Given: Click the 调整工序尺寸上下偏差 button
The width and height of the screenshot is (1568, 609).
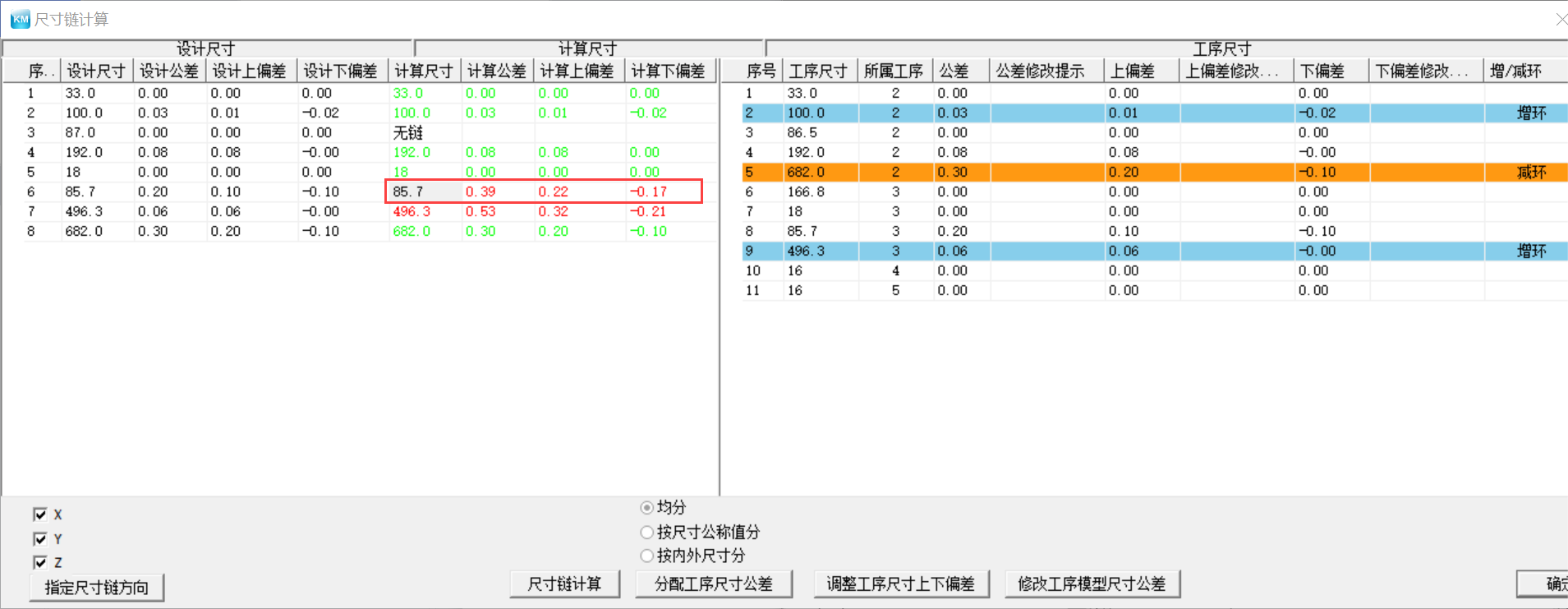Looking at the screenshot, I should 900,584.
